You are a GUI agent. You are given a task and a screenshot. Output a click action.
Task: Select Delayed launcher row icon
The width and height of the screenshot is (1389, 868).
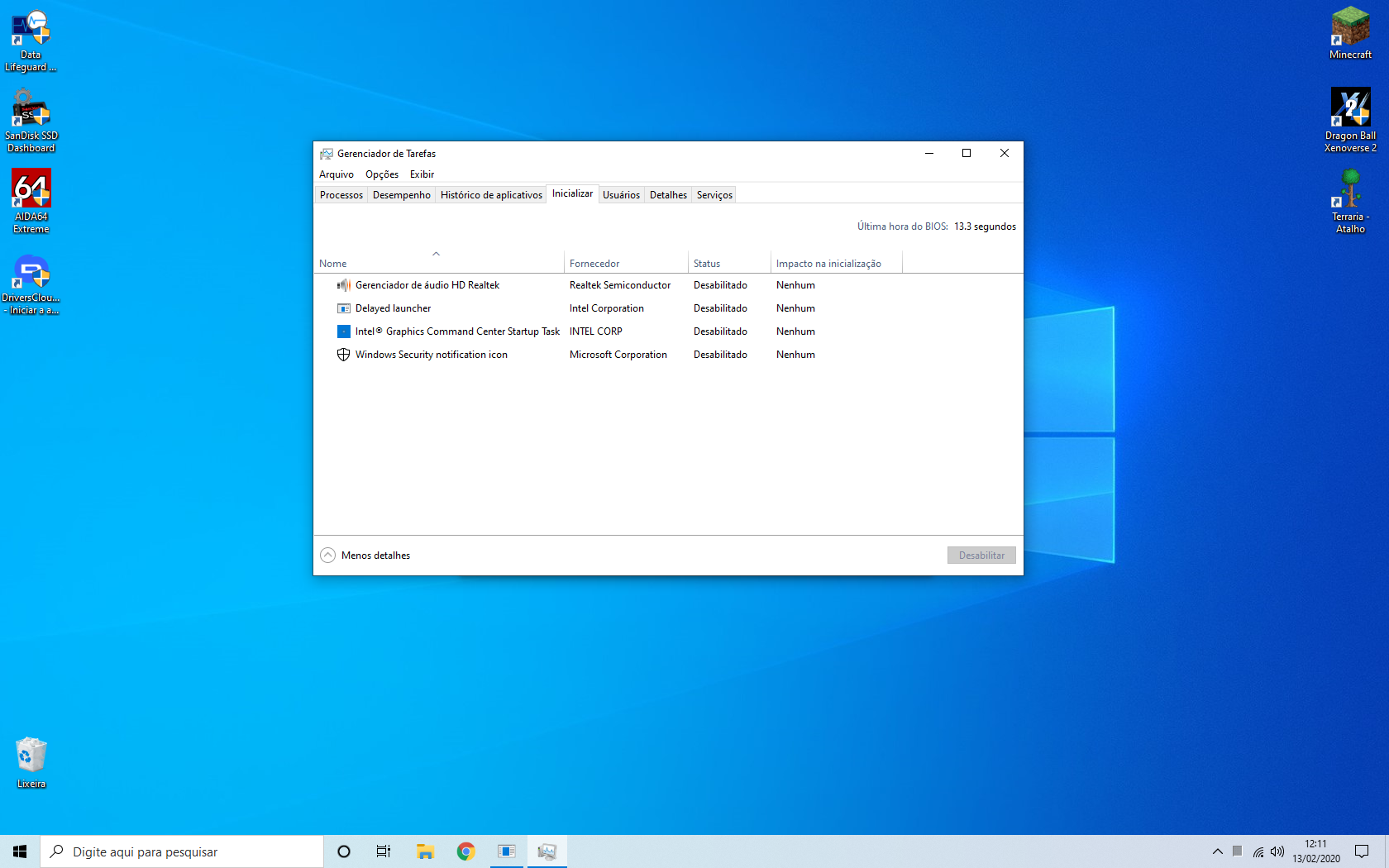pos(344,308)
